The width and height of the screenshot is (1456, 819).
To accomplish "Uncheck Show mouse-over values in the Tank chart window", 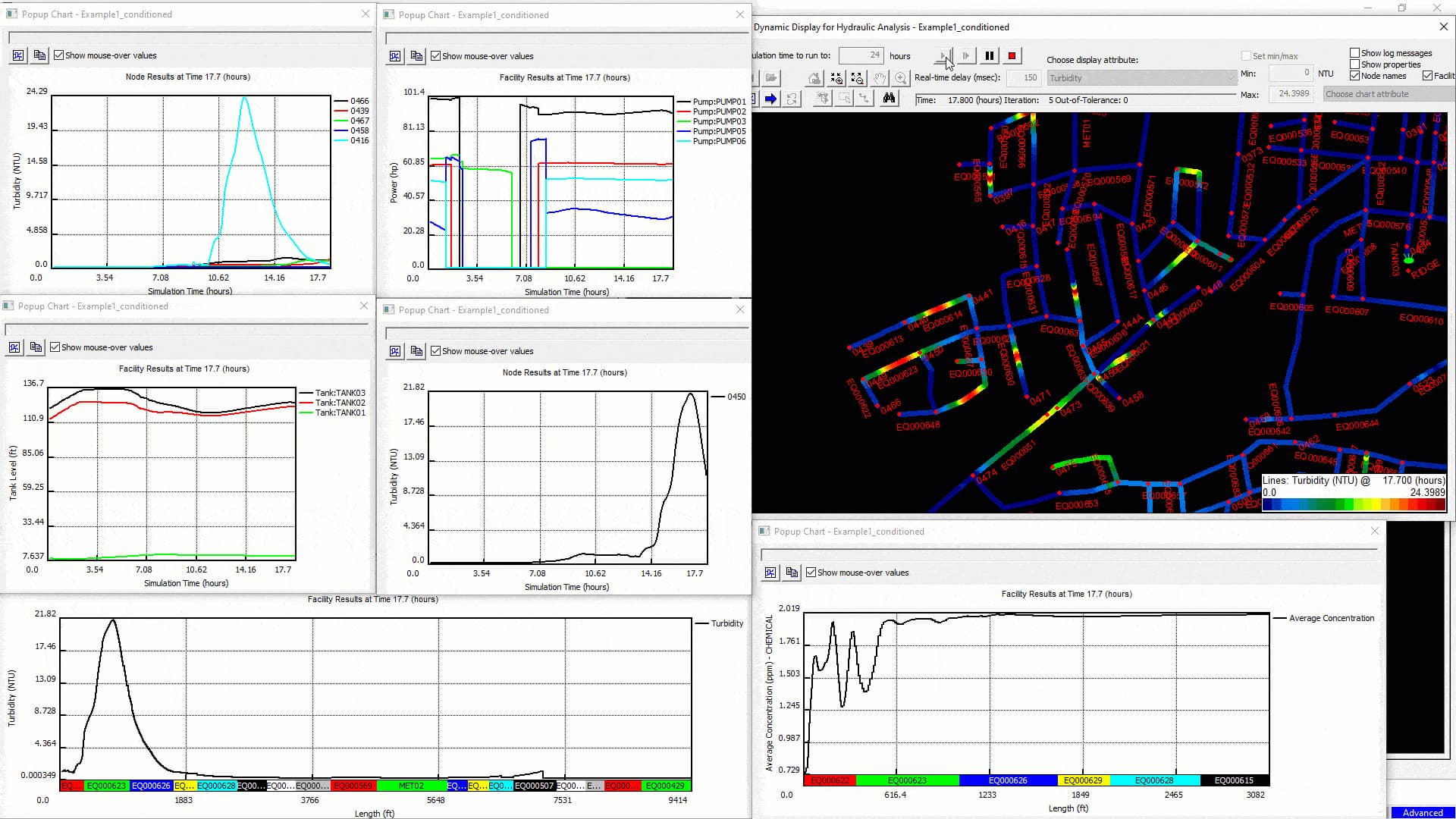I will click(x=56, y=347).
